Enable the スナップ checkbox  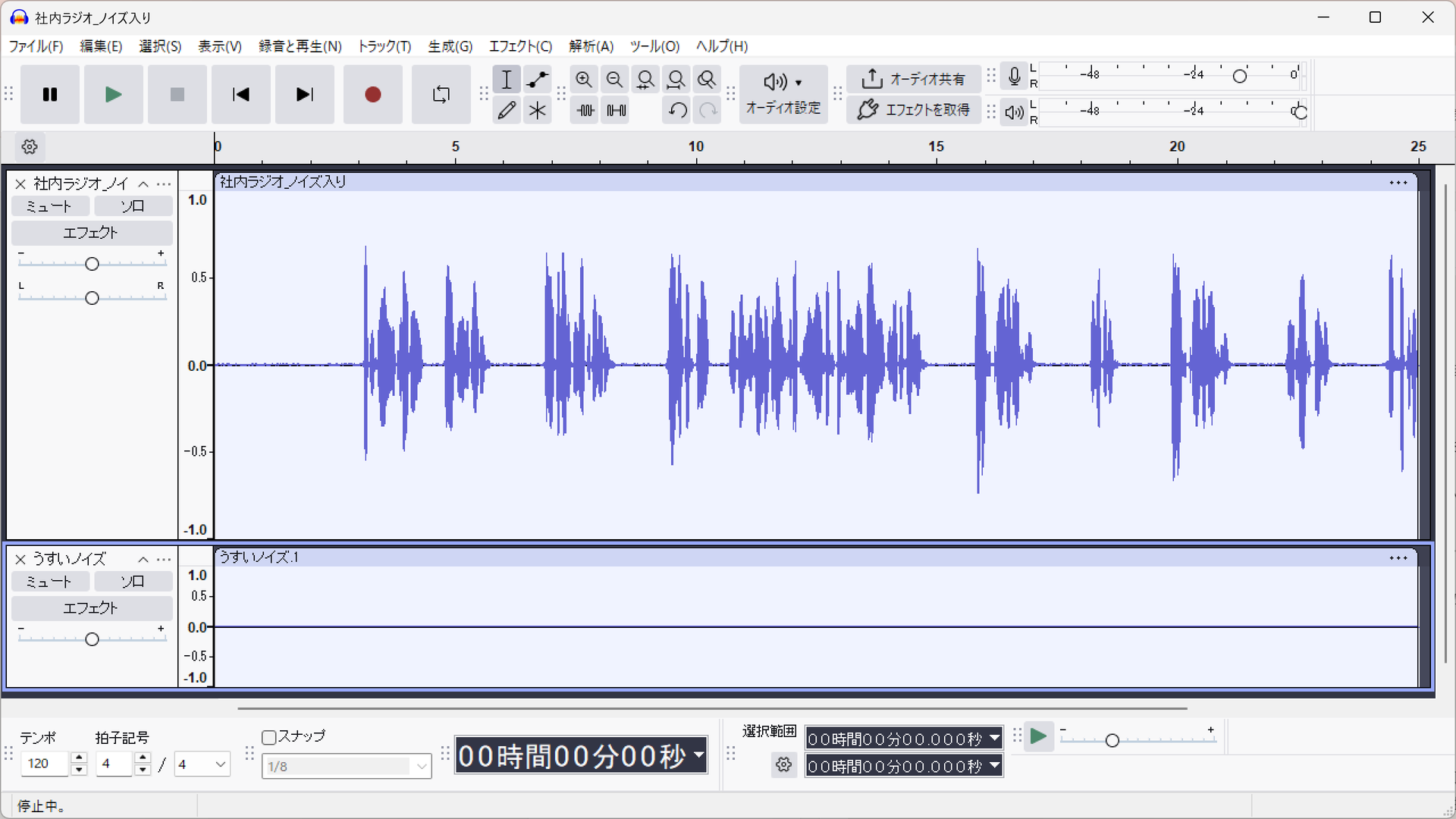(268, 737)
